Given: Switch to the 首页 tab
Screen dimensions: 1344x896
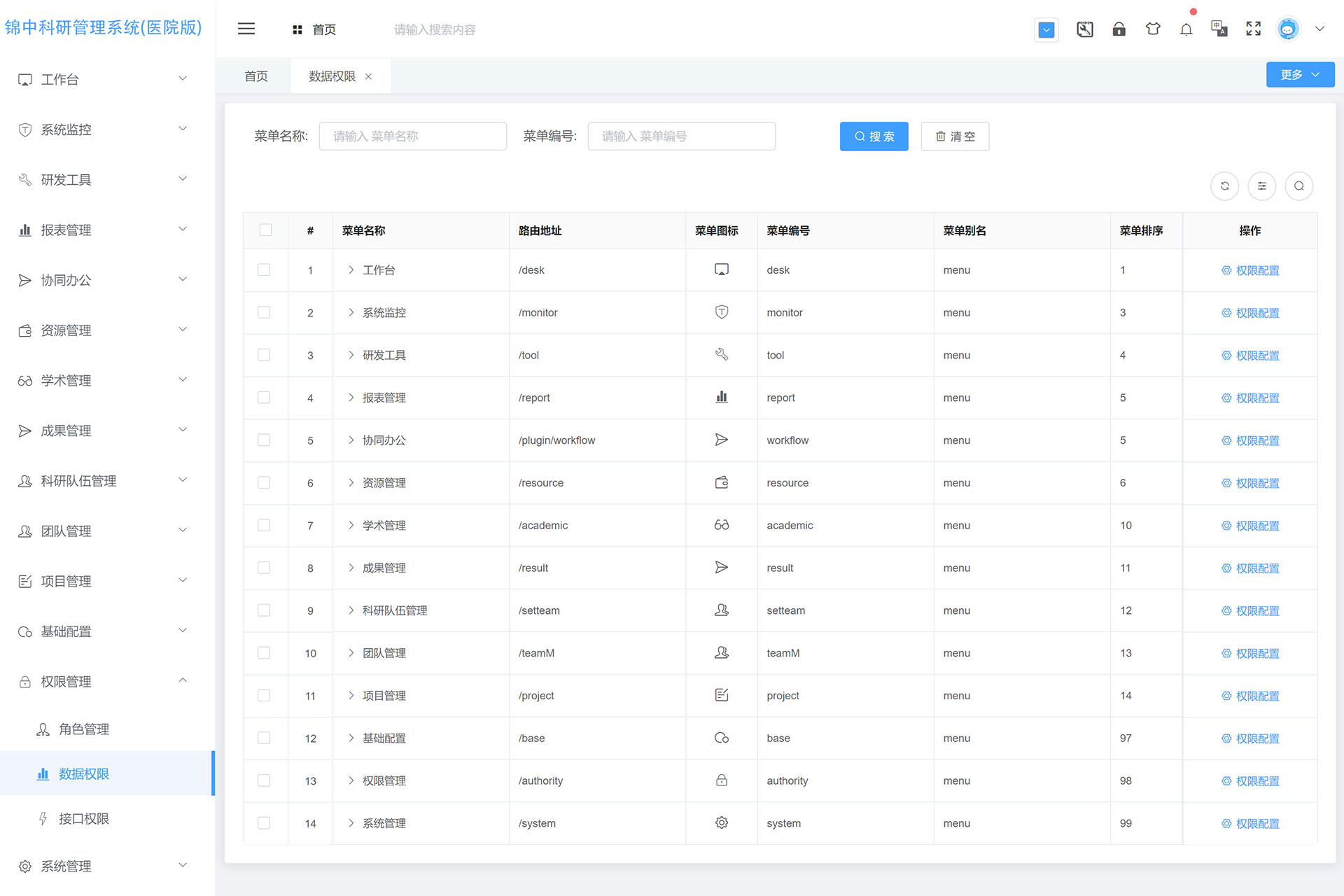Looking at the screenshot, I should coord(256,76).
